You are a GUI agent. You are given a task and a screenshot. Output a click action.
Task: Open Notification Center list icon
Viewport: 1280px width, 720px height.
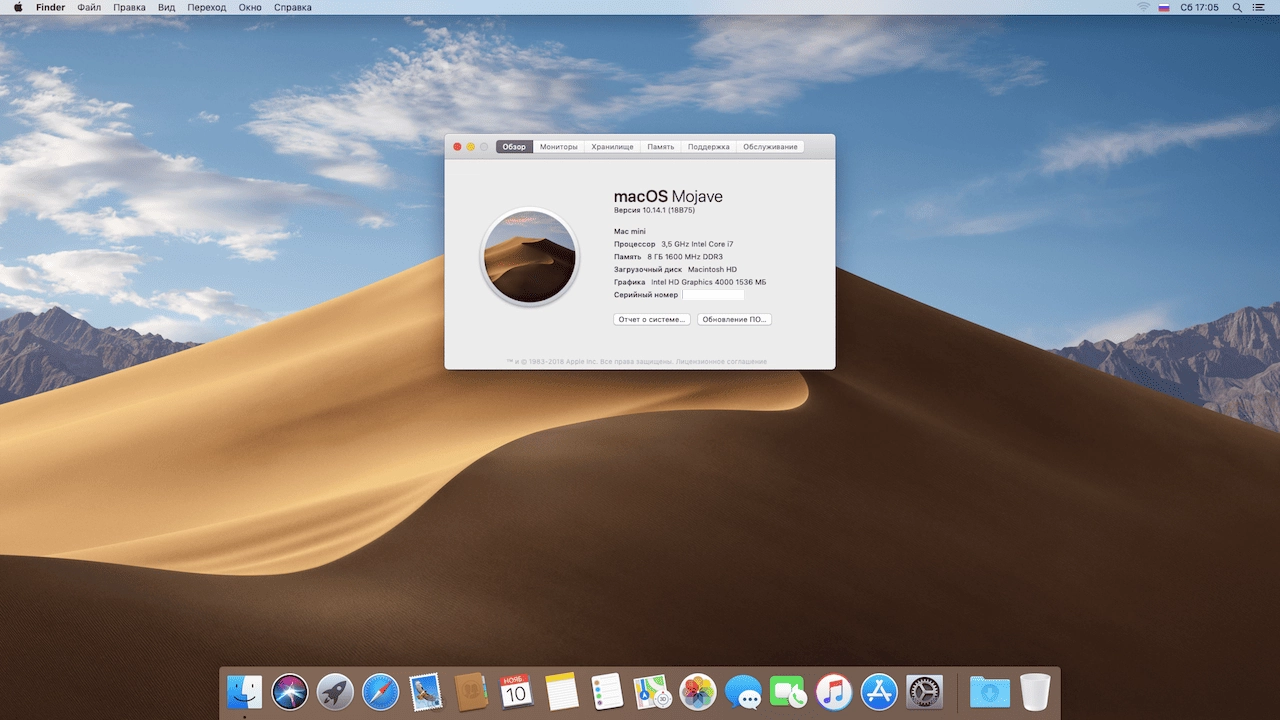pos(1259,7)
